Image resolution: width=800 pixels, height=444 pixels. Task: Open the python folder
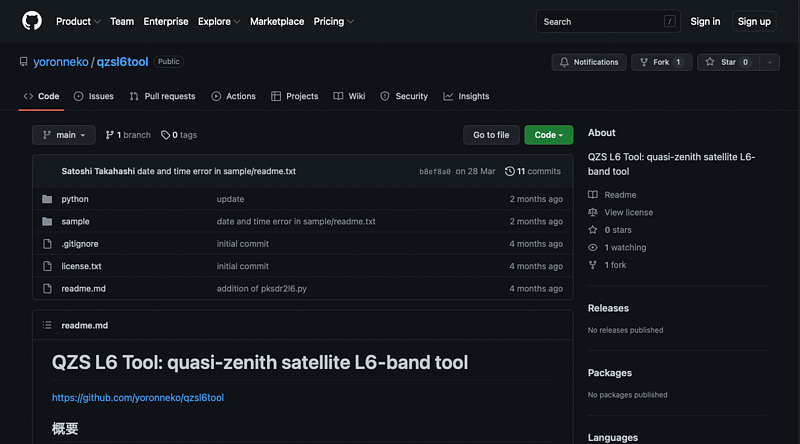pyautogui.click(x=75, y=199)
